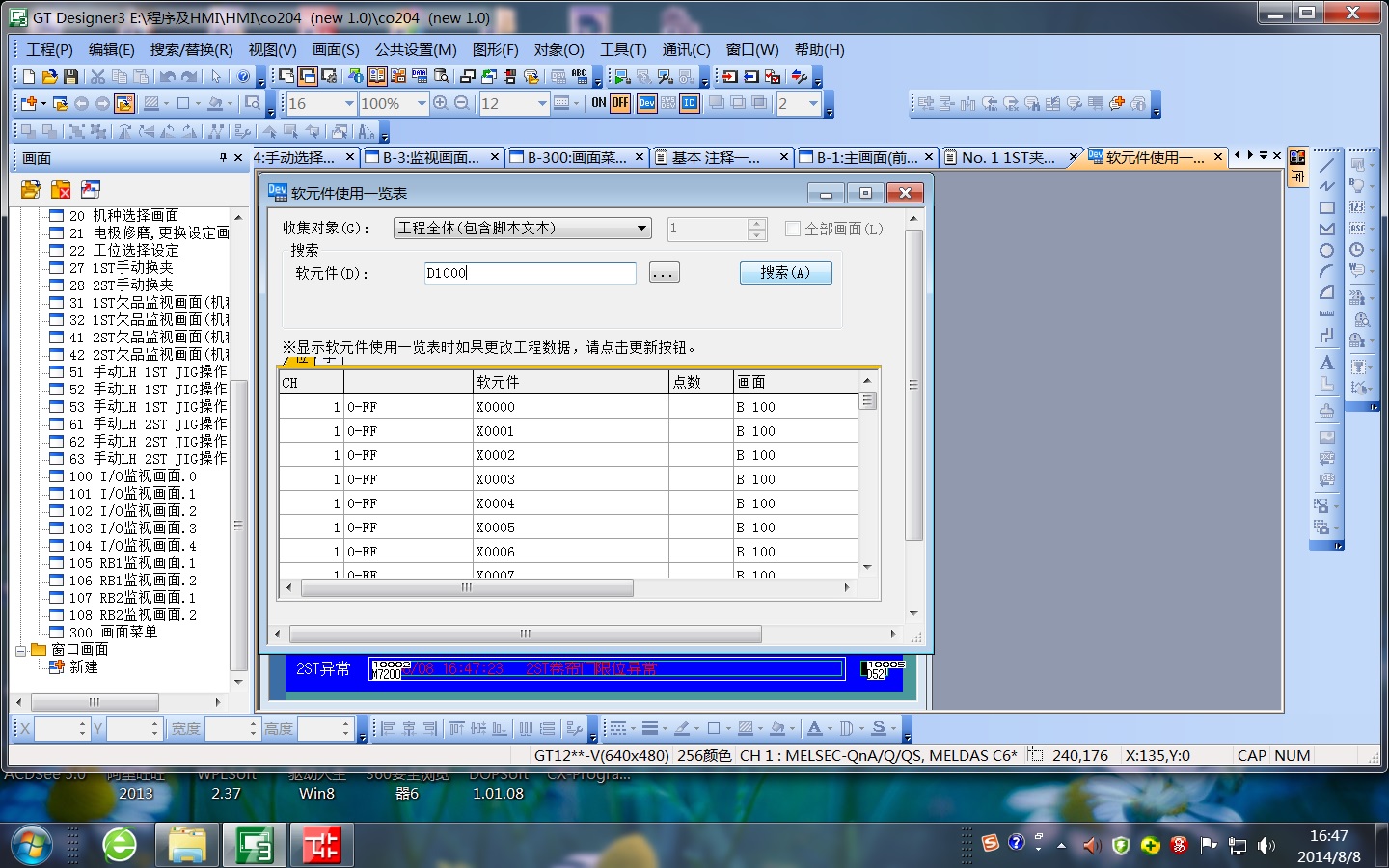This screenshot has height=868, width=1389.
Task: Enable the 全部画面(L) checkbox
Action: [793, 229]
